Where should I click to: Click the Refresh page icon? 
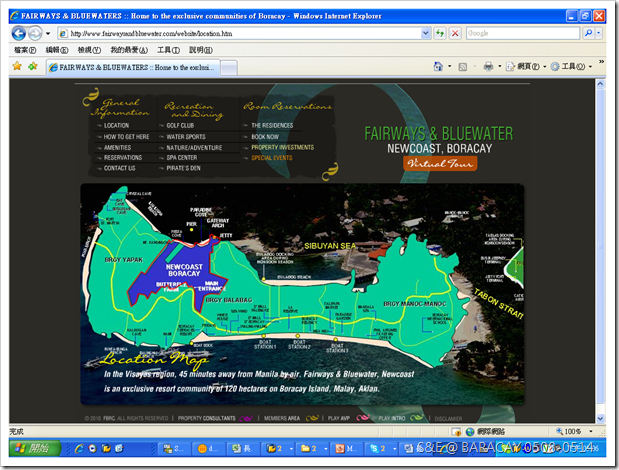(x=440, y=34)
